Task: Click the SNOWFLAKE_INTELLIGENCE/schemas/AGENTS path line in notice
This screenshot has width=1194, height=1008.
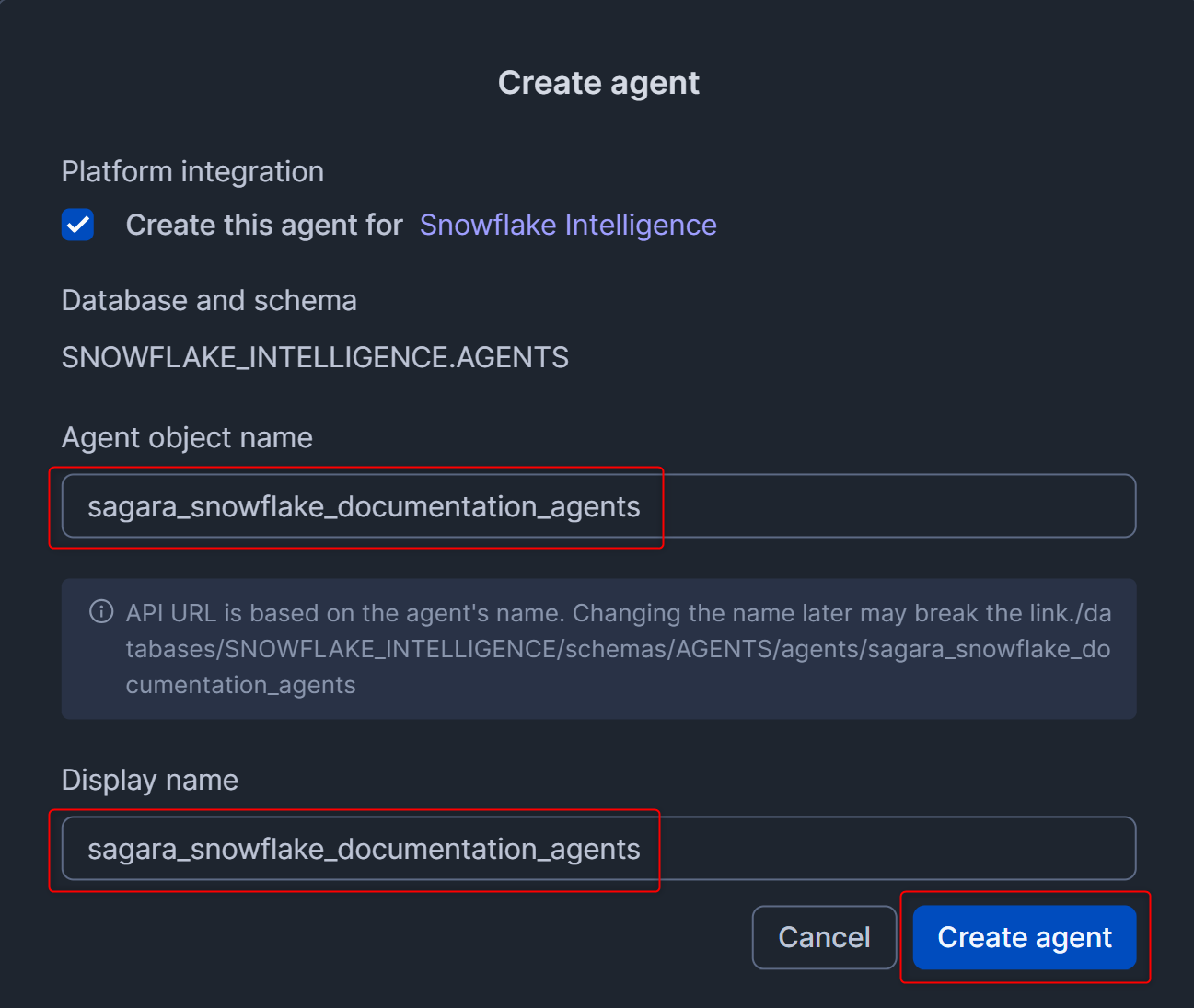Action: 619,649
